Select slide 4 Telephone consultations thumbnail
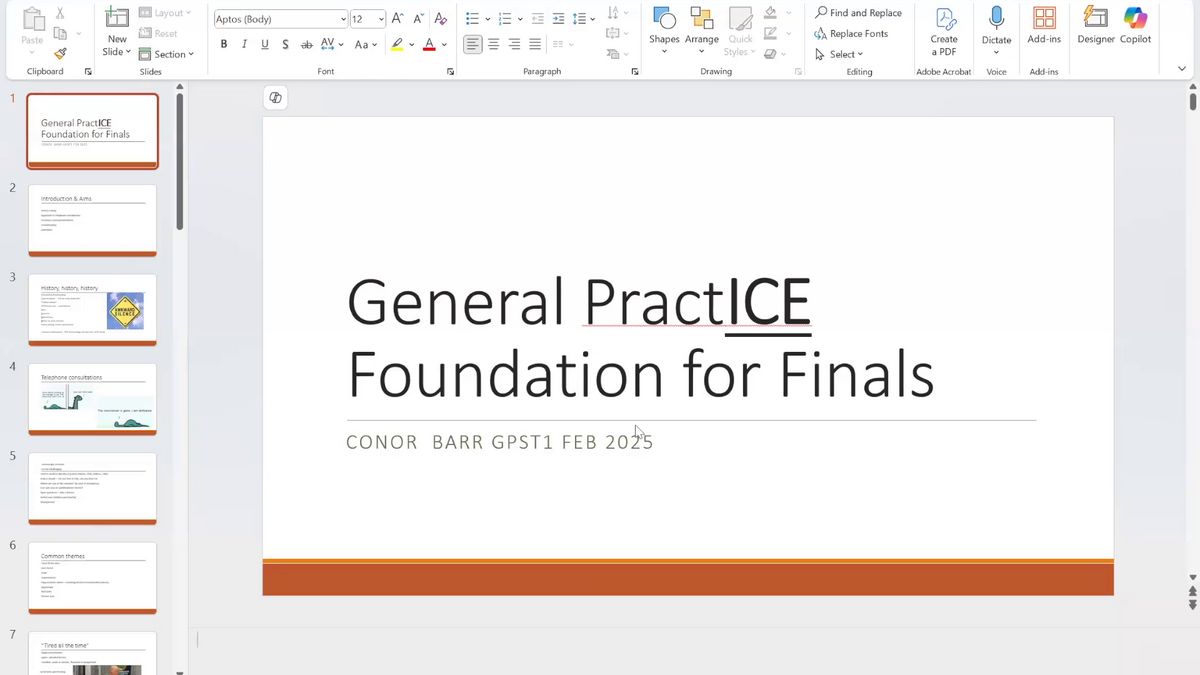 [93, 399]
